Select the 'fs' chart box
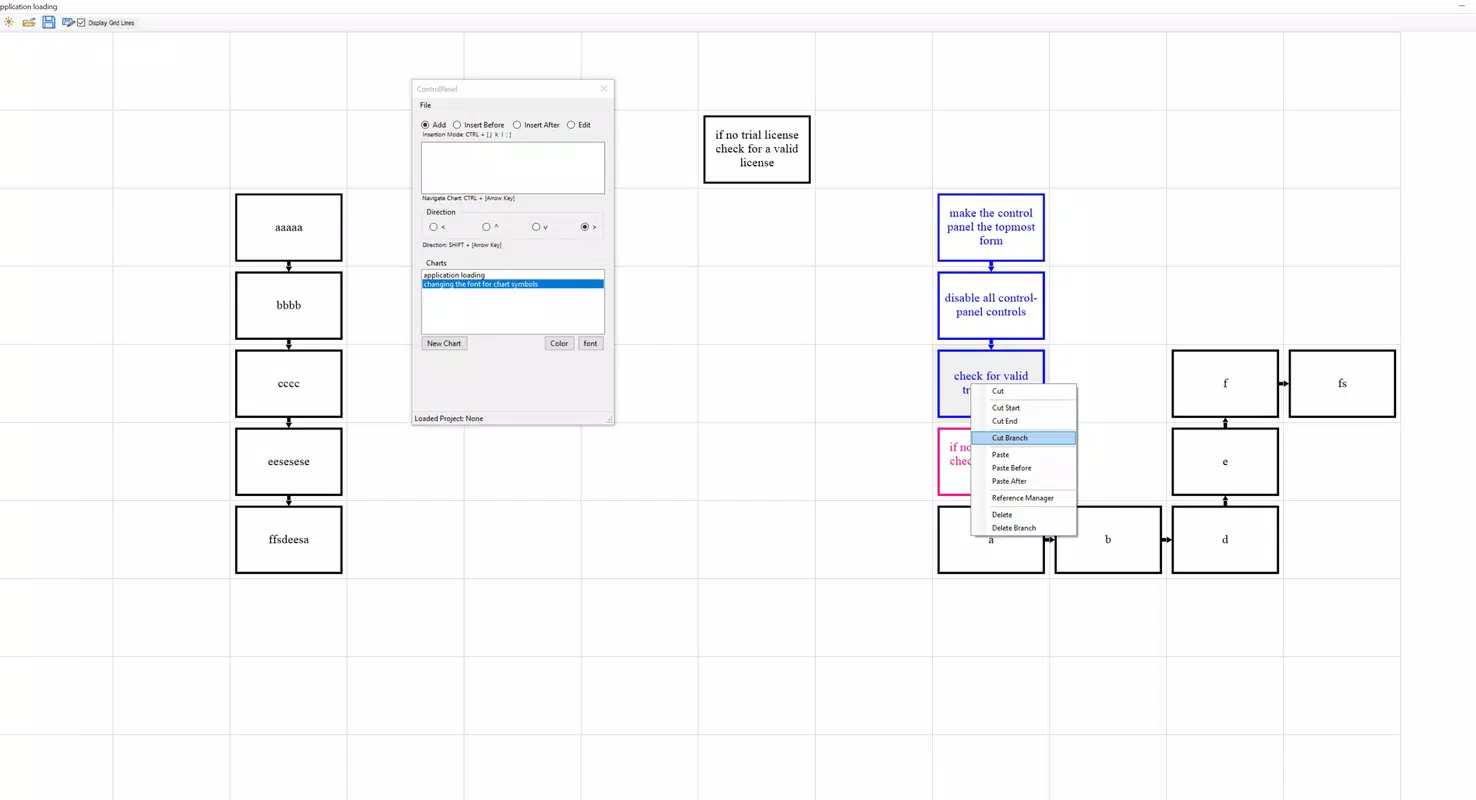Image resolution: width=1476 pixels, height=800 pixels. click(x=1342, y=384)
